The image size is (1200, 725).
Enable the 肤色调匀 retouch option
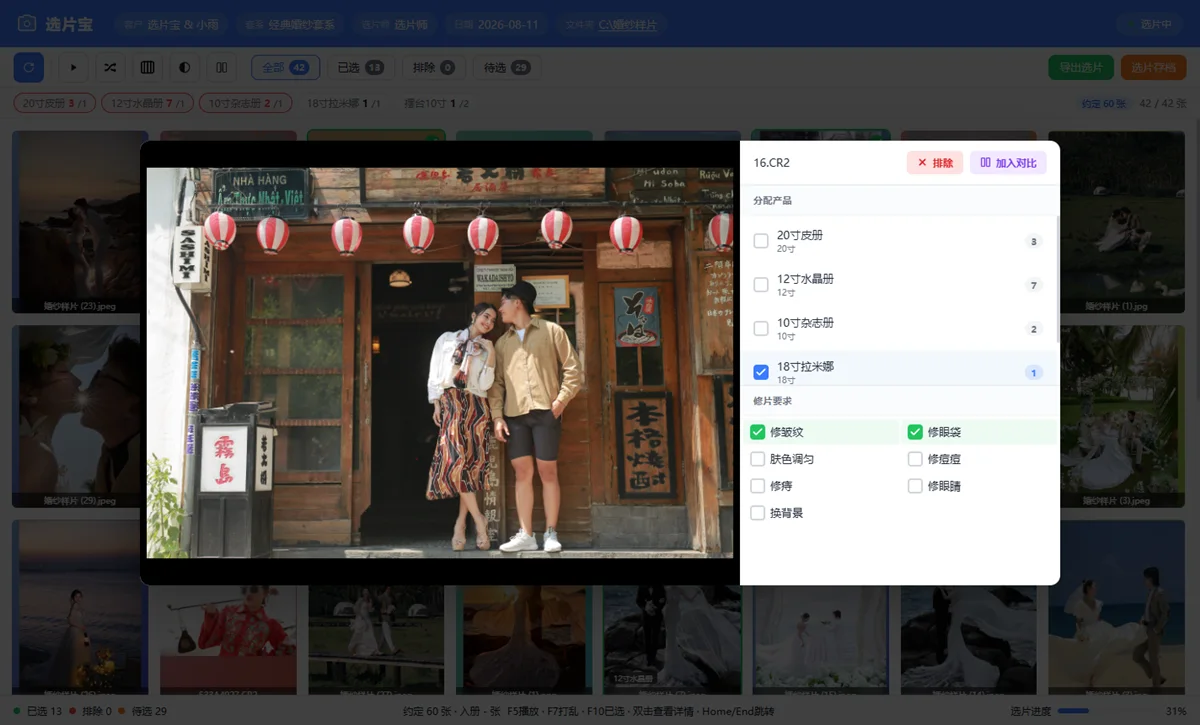coord(757,459)
